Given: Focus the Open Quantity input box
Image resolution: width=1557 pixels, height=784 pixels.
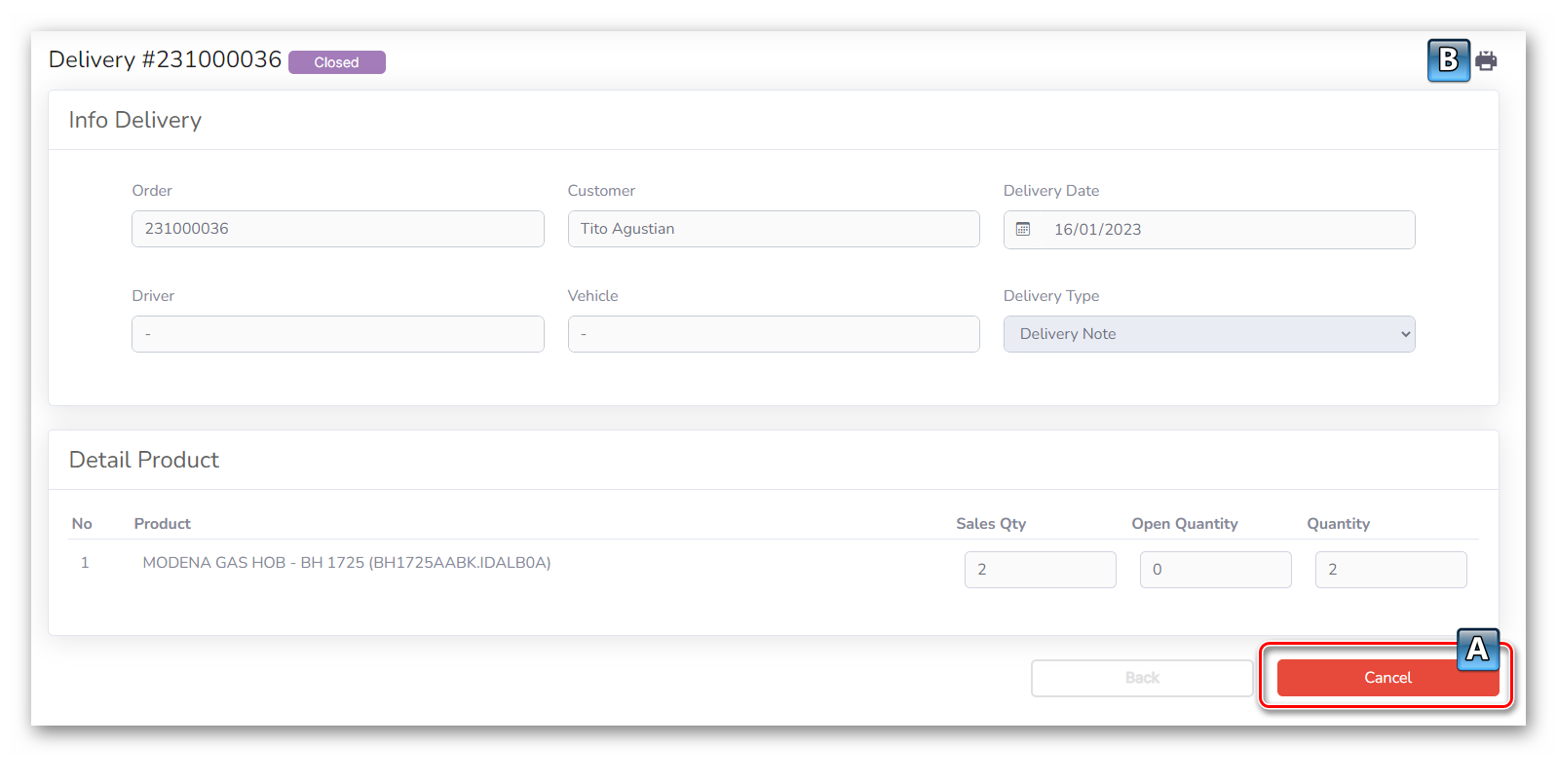Looking at the screenshot, I should click(1215, 570).
